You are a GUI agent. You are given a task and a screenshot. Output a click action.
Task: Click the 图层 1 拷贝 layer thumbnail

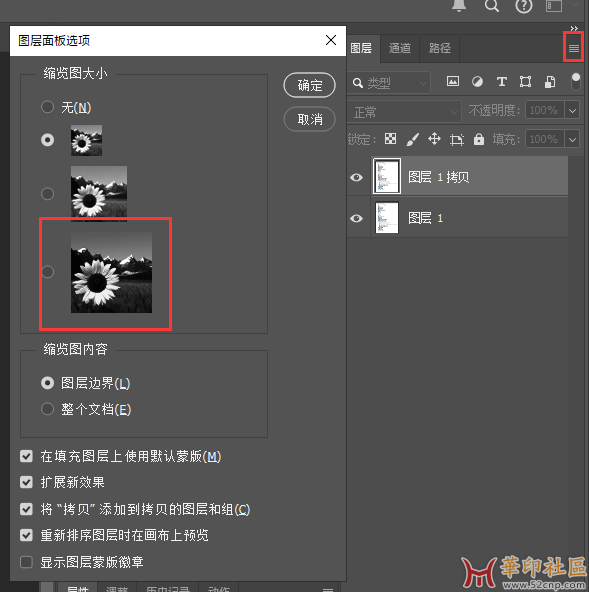point(387,176)
